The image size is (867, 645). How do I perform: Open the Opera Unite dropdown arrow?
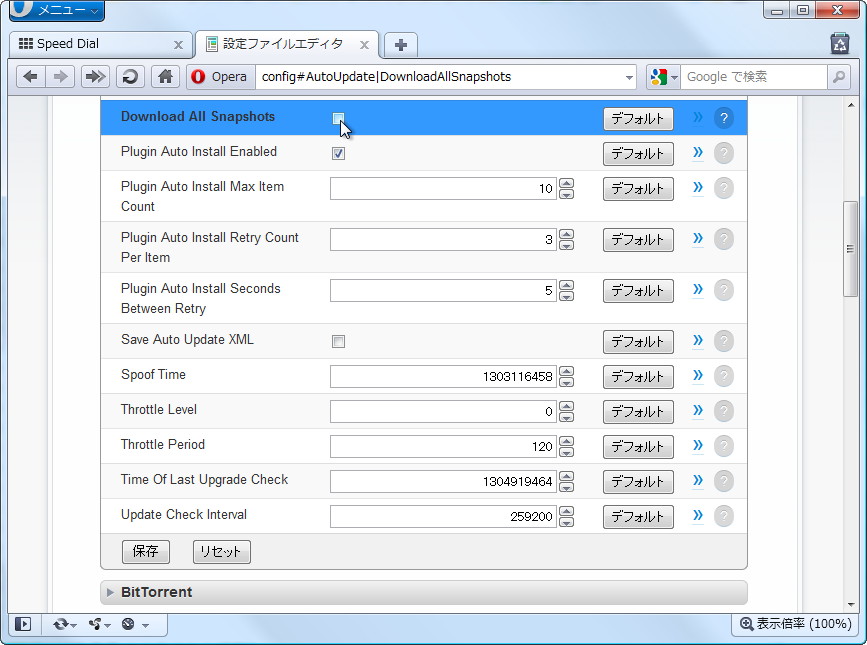[108, 625]
